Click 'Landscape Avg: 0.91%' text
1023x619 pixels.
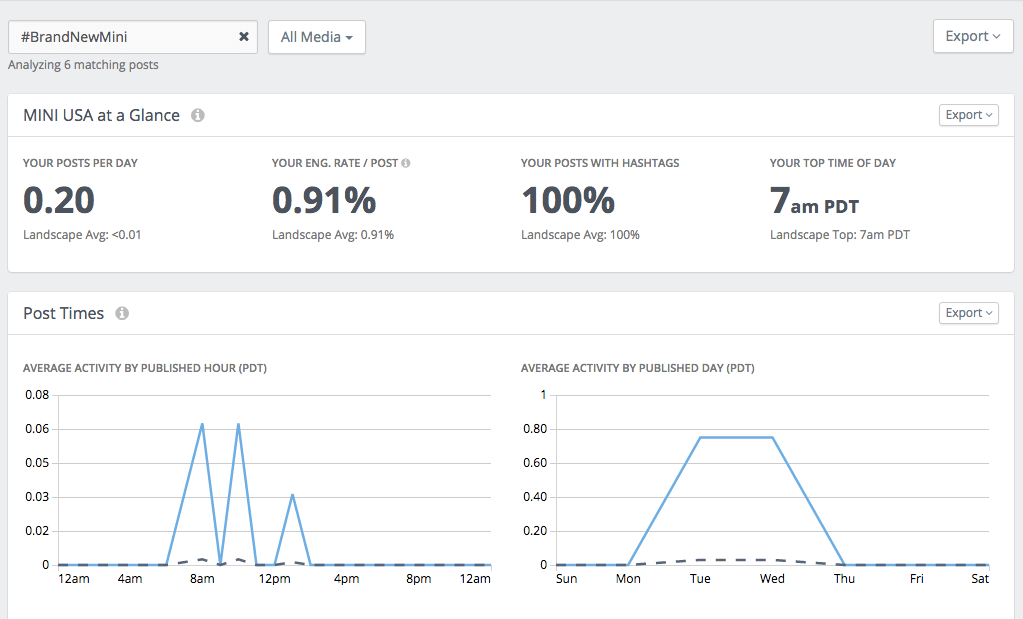pyautogui.click(x=333, y=235)
